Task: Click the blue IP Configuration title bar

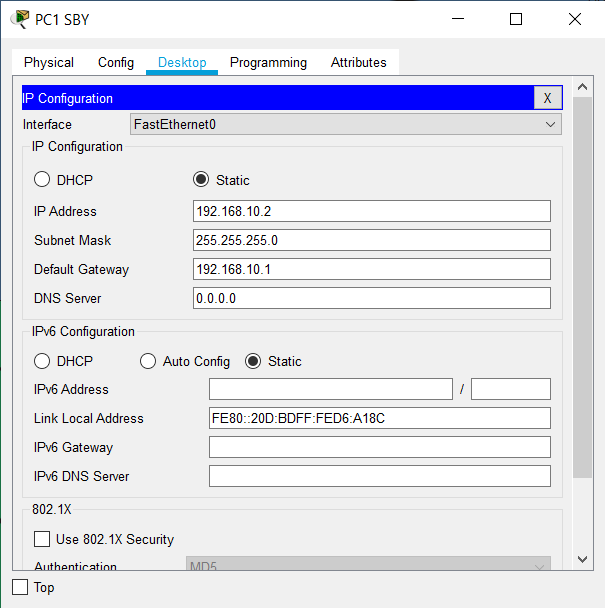Action: coord(278,98)
